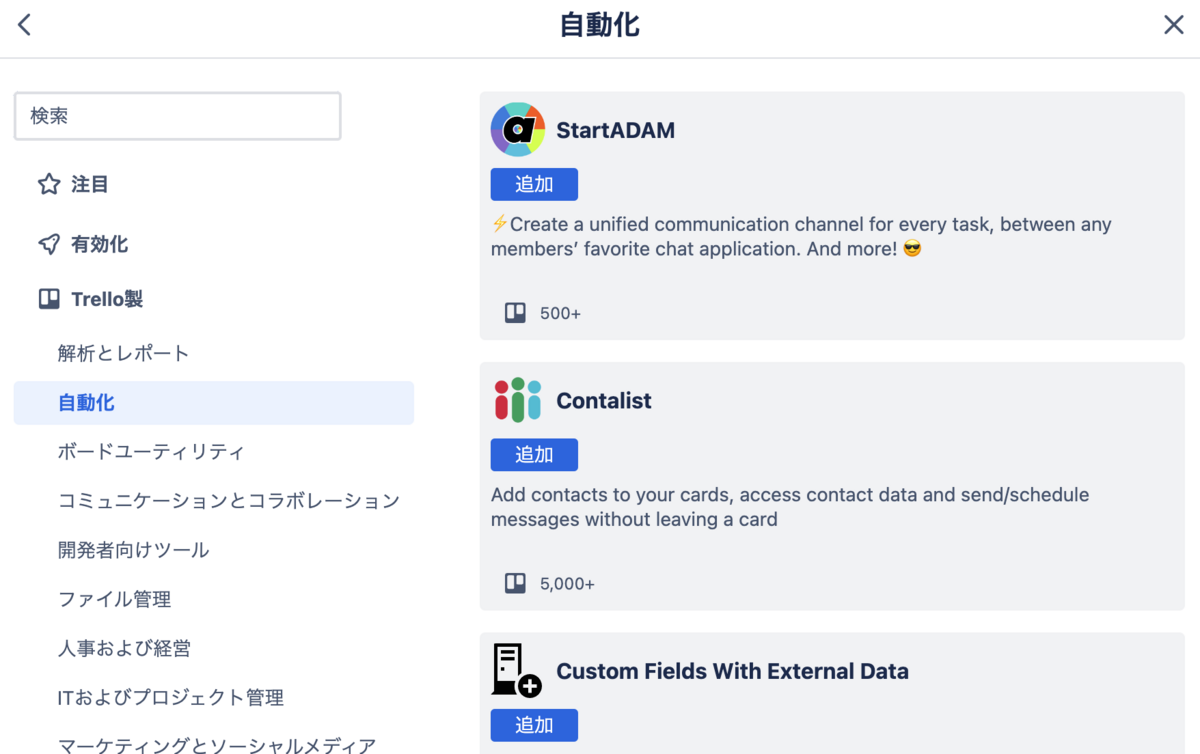1200x754 pixels.
Task: Go back using the left arrow icon
Action: (25, 25)
